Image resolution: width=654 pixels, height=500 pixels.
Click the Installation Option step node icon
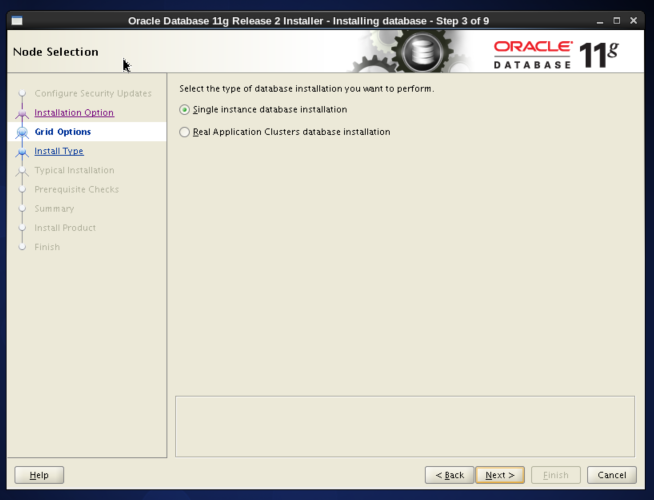tap(22, 113)
